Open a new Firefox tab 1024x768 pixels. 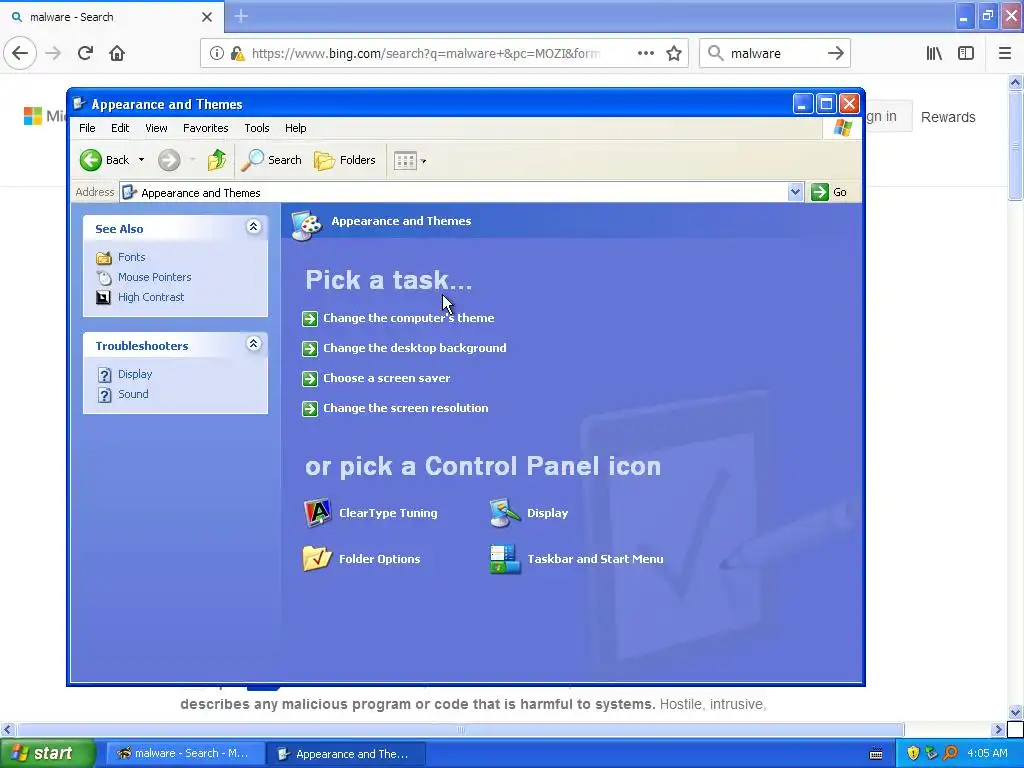click(x=241, y=16)
